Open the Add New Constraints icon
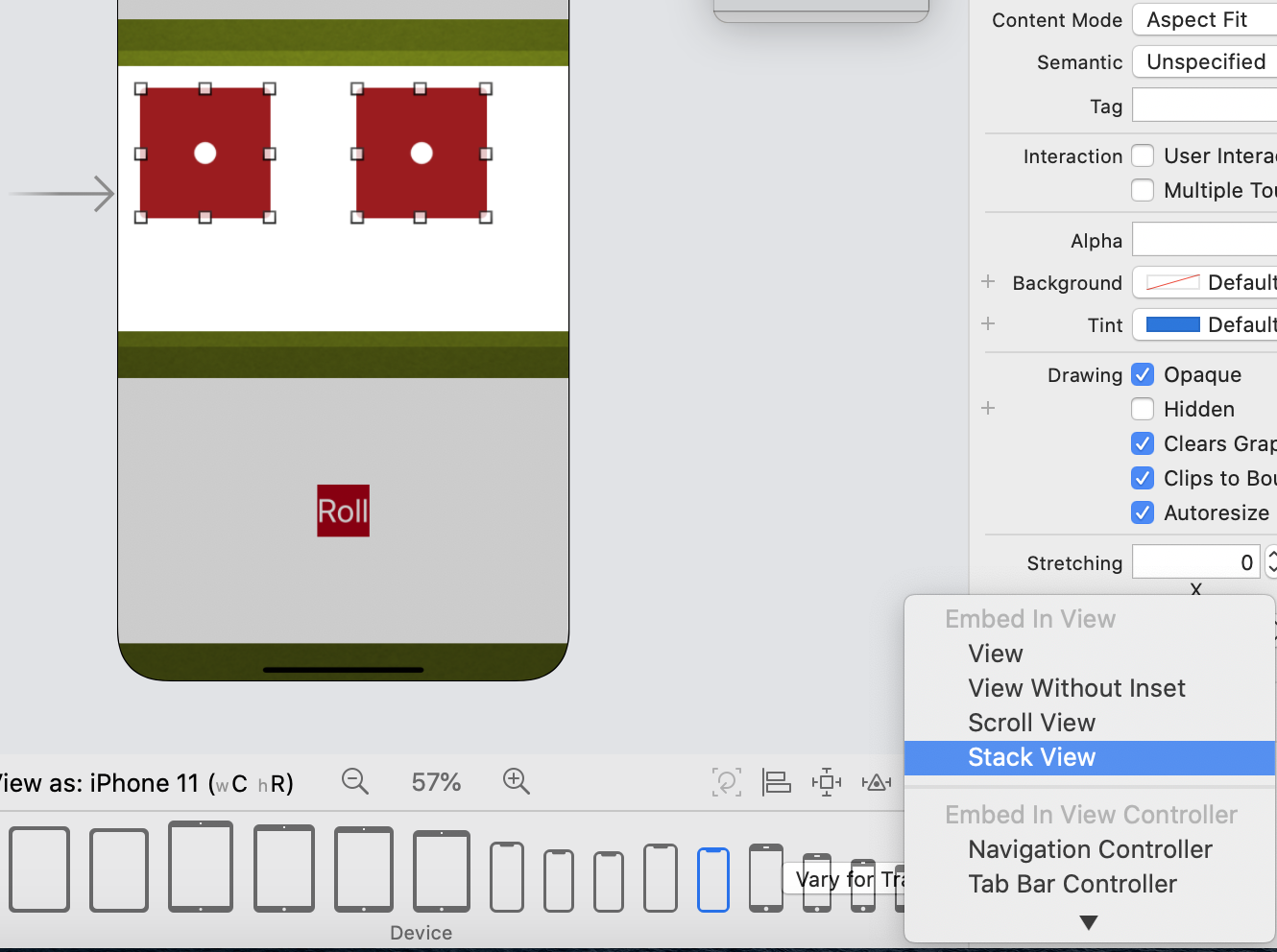The width and height of the screenshot is (1277, 952). click(826, 783)
